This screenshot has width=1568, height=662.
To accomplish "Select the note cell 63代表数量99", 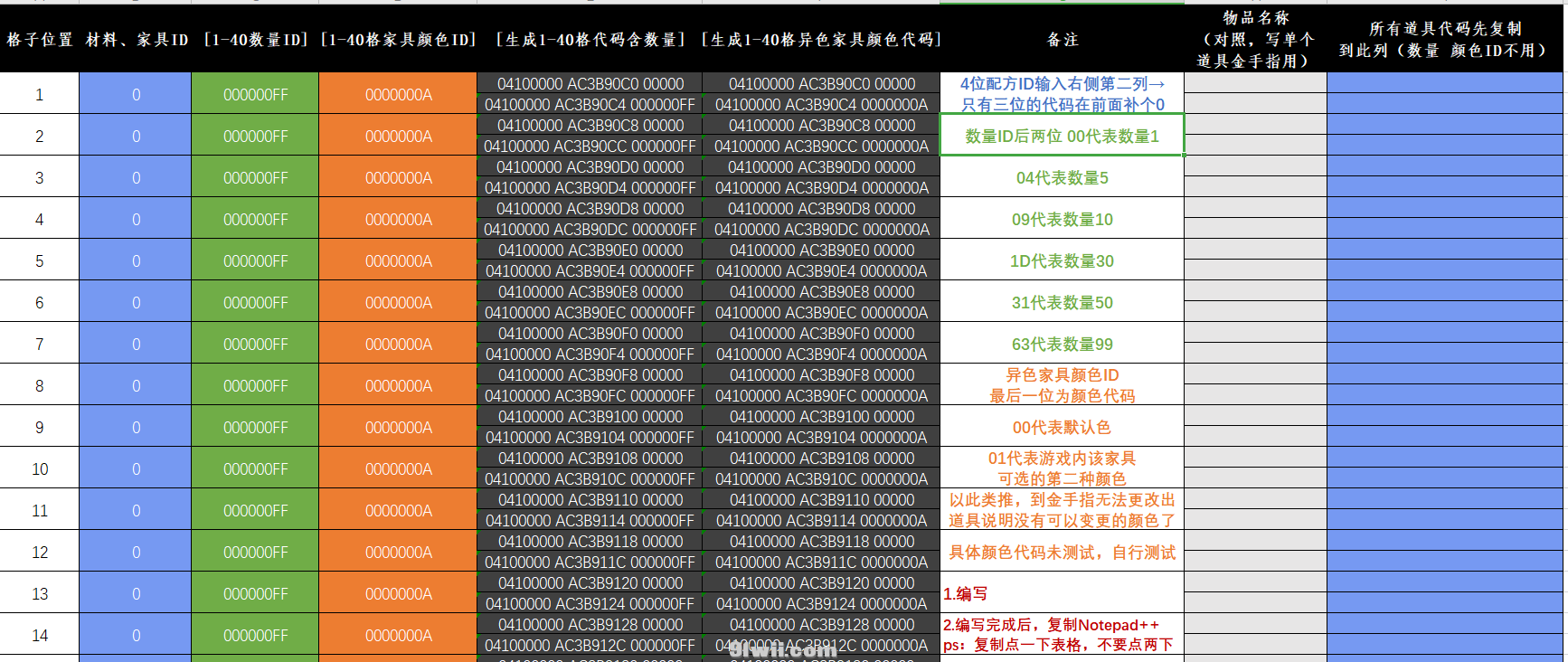I will 1063,344.
